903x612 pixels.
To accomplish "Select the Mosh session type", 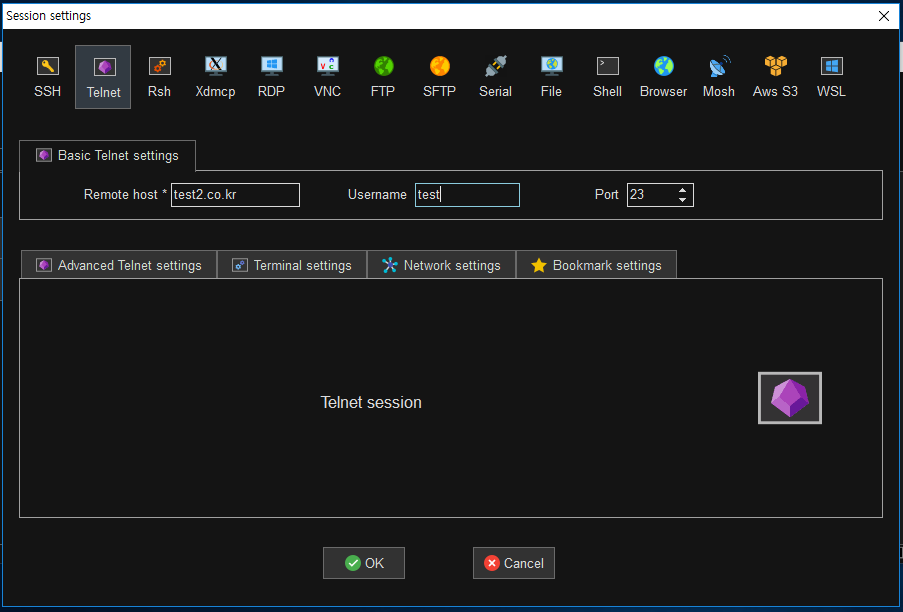I will (719, 77).
